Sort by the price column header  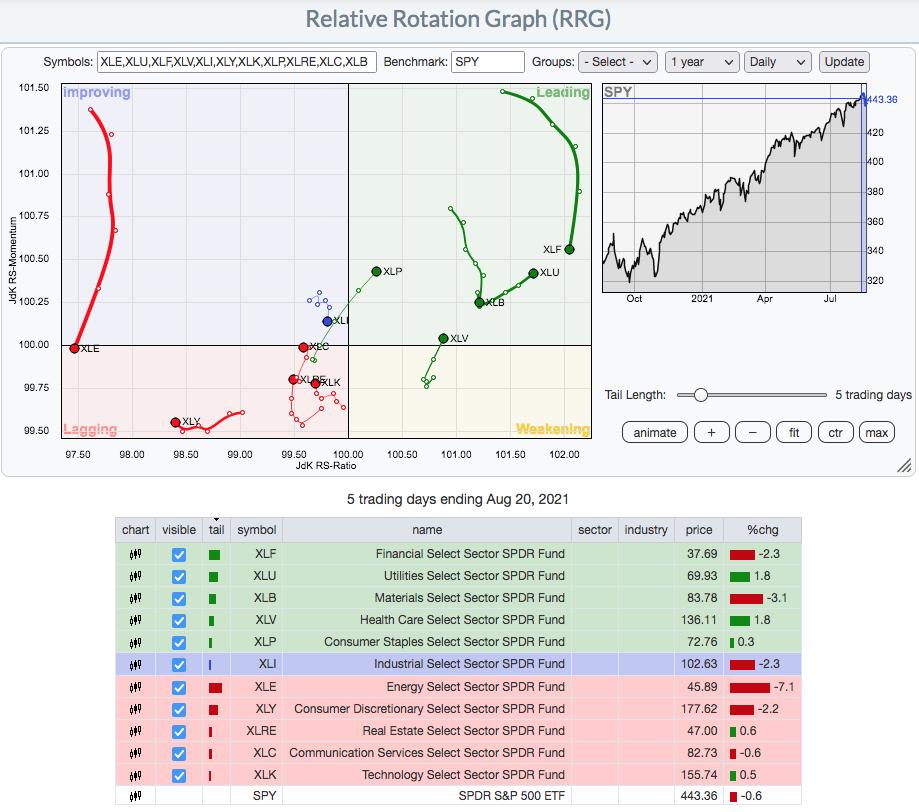coord(699,530)
